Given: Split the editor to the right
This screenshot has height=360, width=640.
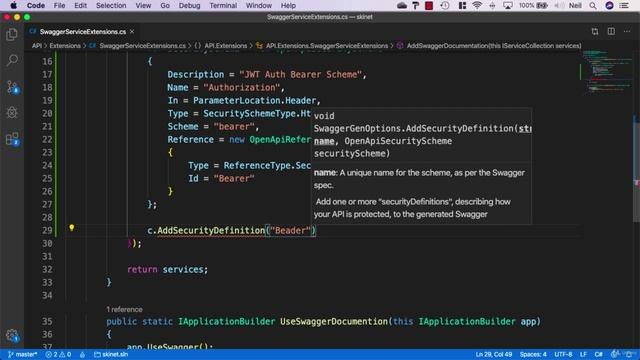Looking at the screenshot, I should (x=611, y=31).
